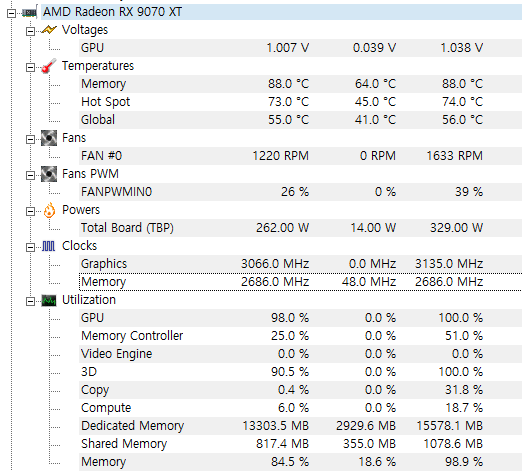Click the Clocks waveform icon
This screenshot has height=471, width=522.
click(49, 246)
